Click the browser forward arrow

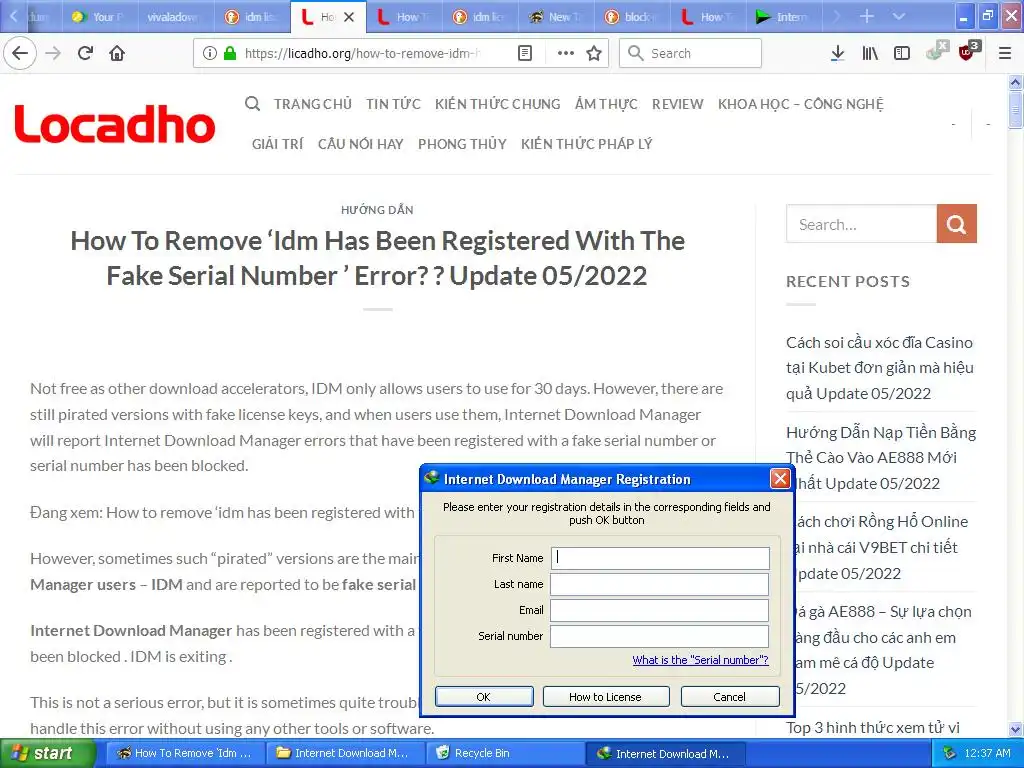pos(54,53)
